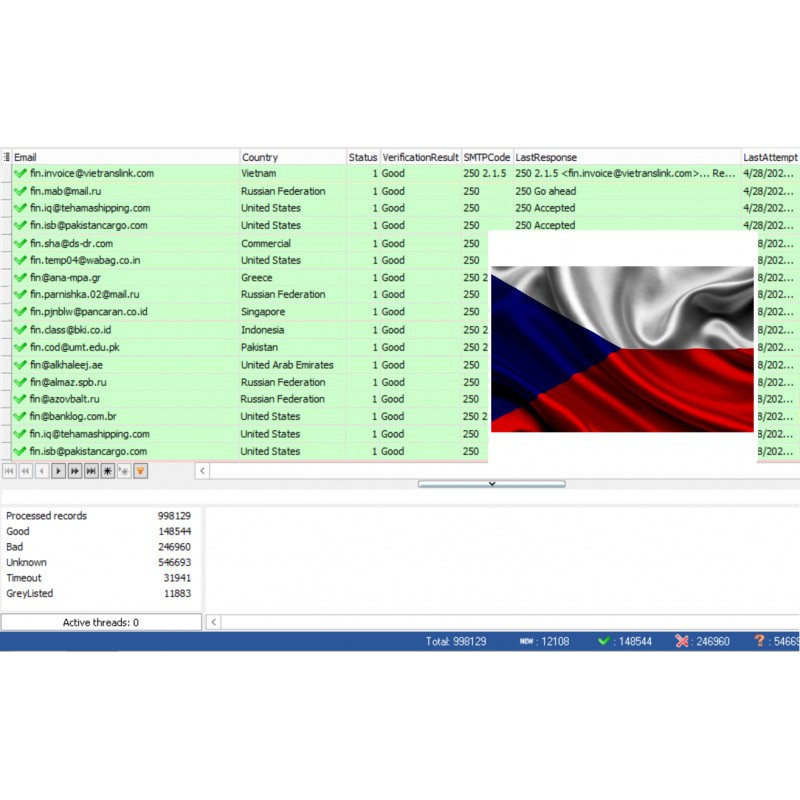Click the Czech flag image overlay
Image resolution: width=800 pixels, height=800 pixels.
click(622, 348)
